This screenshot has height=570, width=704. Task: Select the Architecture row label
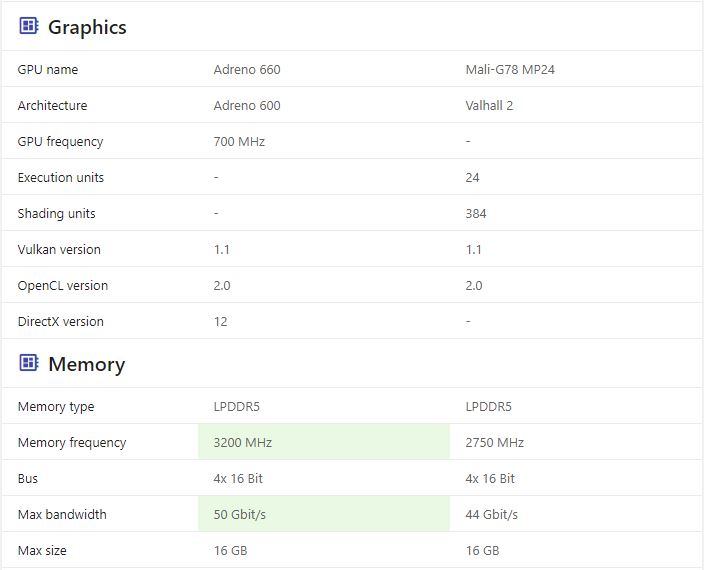point(53,105)
